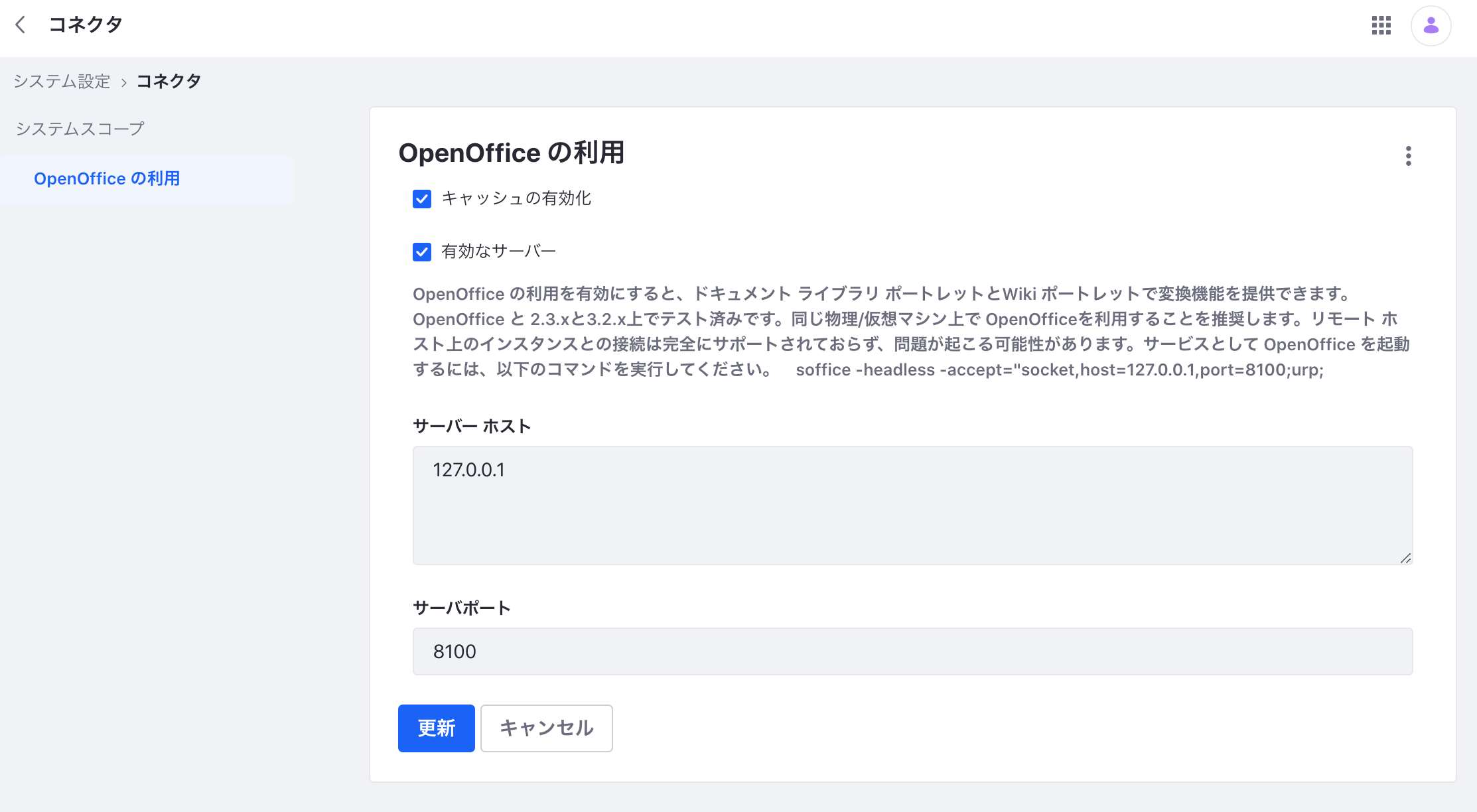Go to the システム設定 breadcrumb link
The image size is (1477, 812).
tap(62, 82)
